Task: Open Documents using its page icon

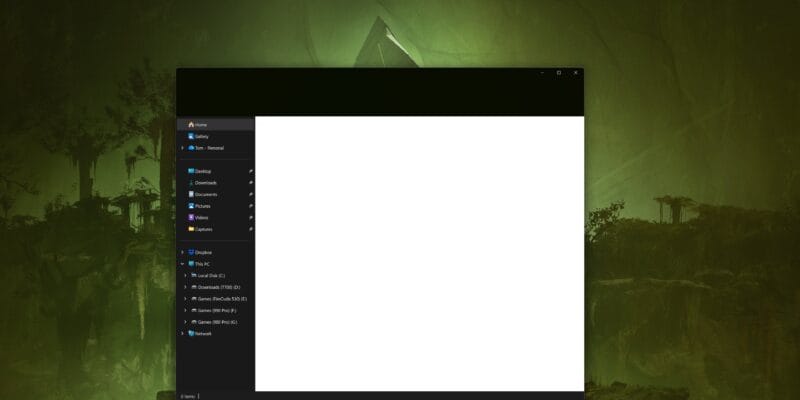Action: click(191, 194)
